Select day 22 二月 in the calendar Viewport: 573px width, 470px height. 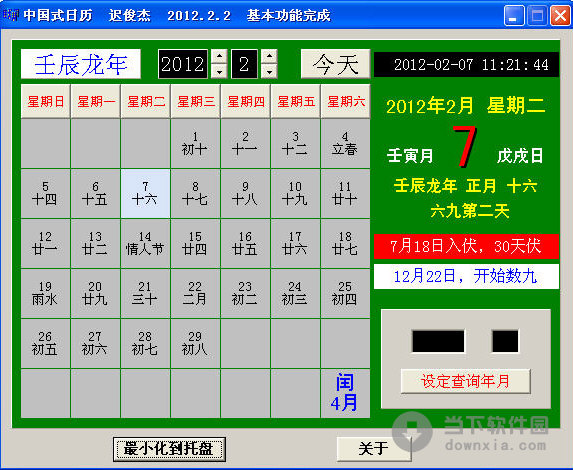point(196,294)
